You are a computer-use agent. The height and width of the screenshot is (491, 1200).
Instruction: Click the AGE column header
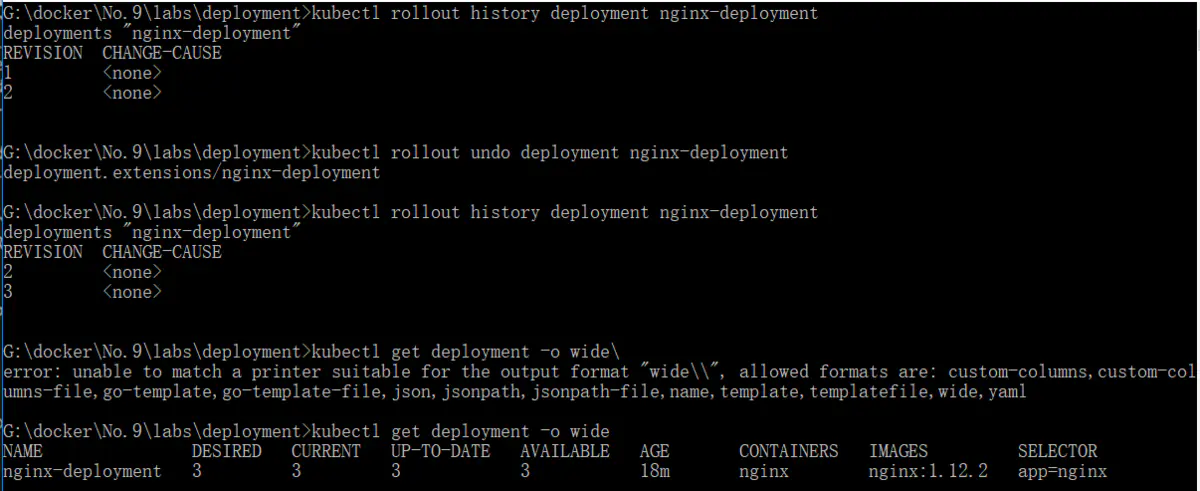654,451
